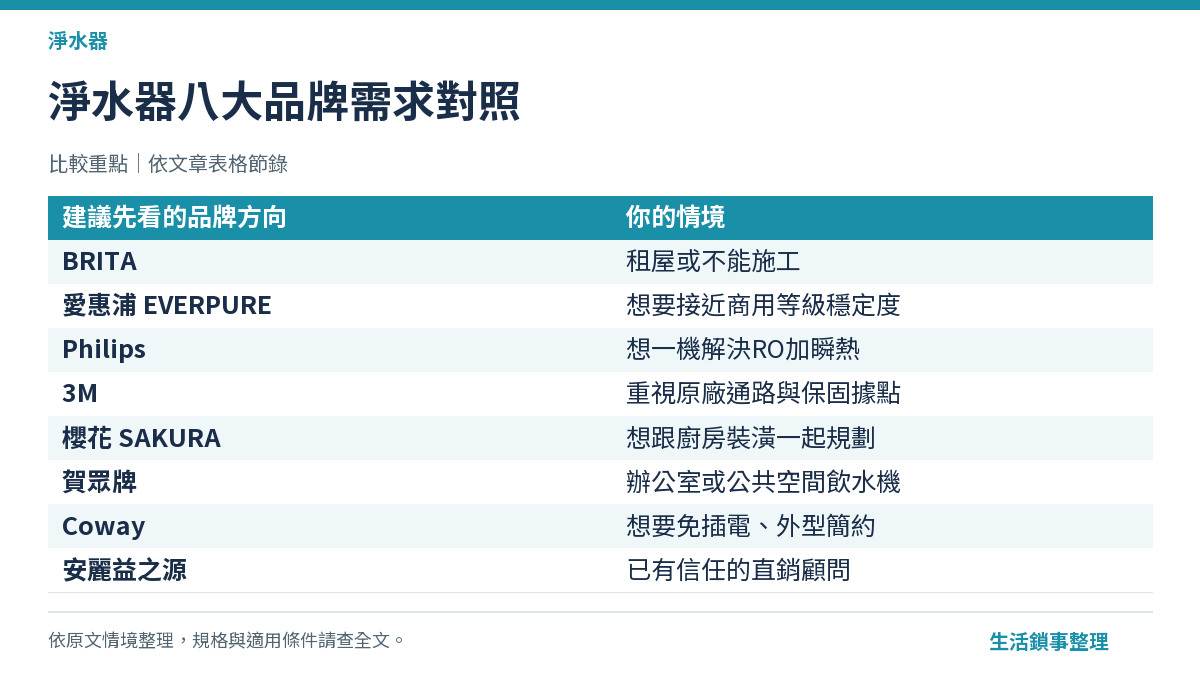This screenshot has width=1200, height=675.
Task: Click the 生活鎖事整理 source label
Action: click(1049, 642)
